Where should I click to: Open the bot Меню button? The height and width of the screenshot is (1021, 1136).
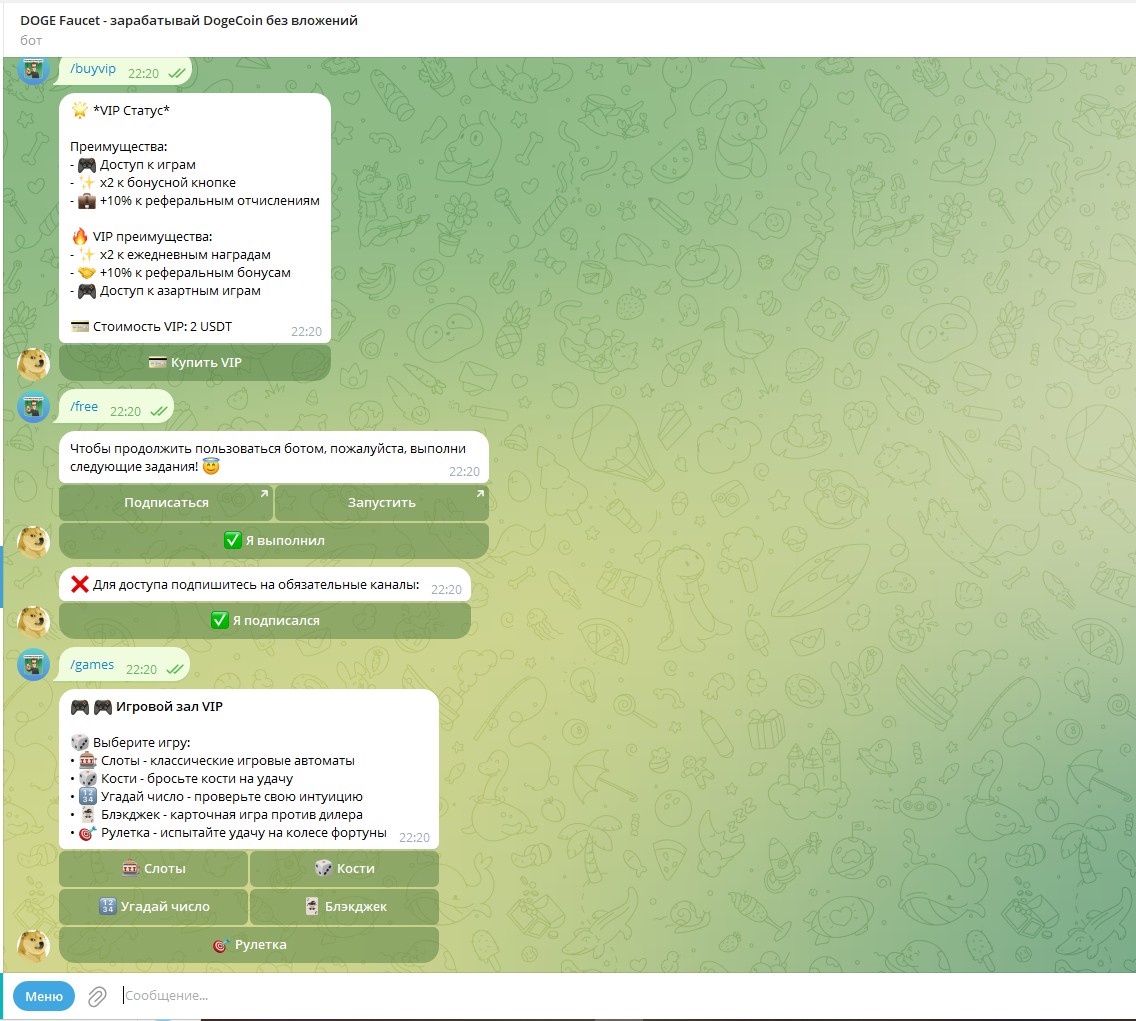(44, 996)
